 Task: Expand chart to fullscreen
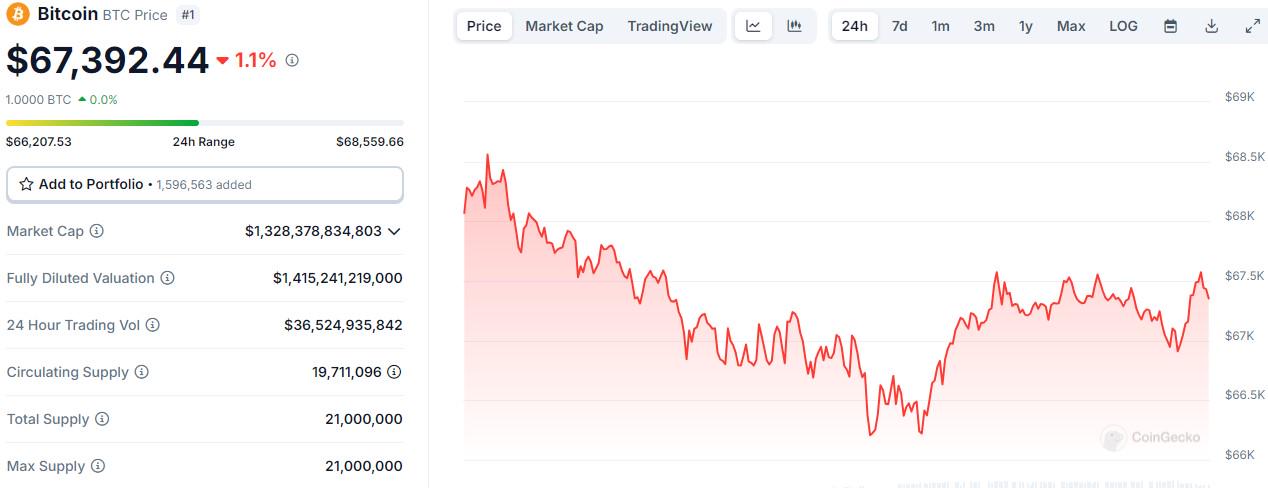pos(1252,26)
